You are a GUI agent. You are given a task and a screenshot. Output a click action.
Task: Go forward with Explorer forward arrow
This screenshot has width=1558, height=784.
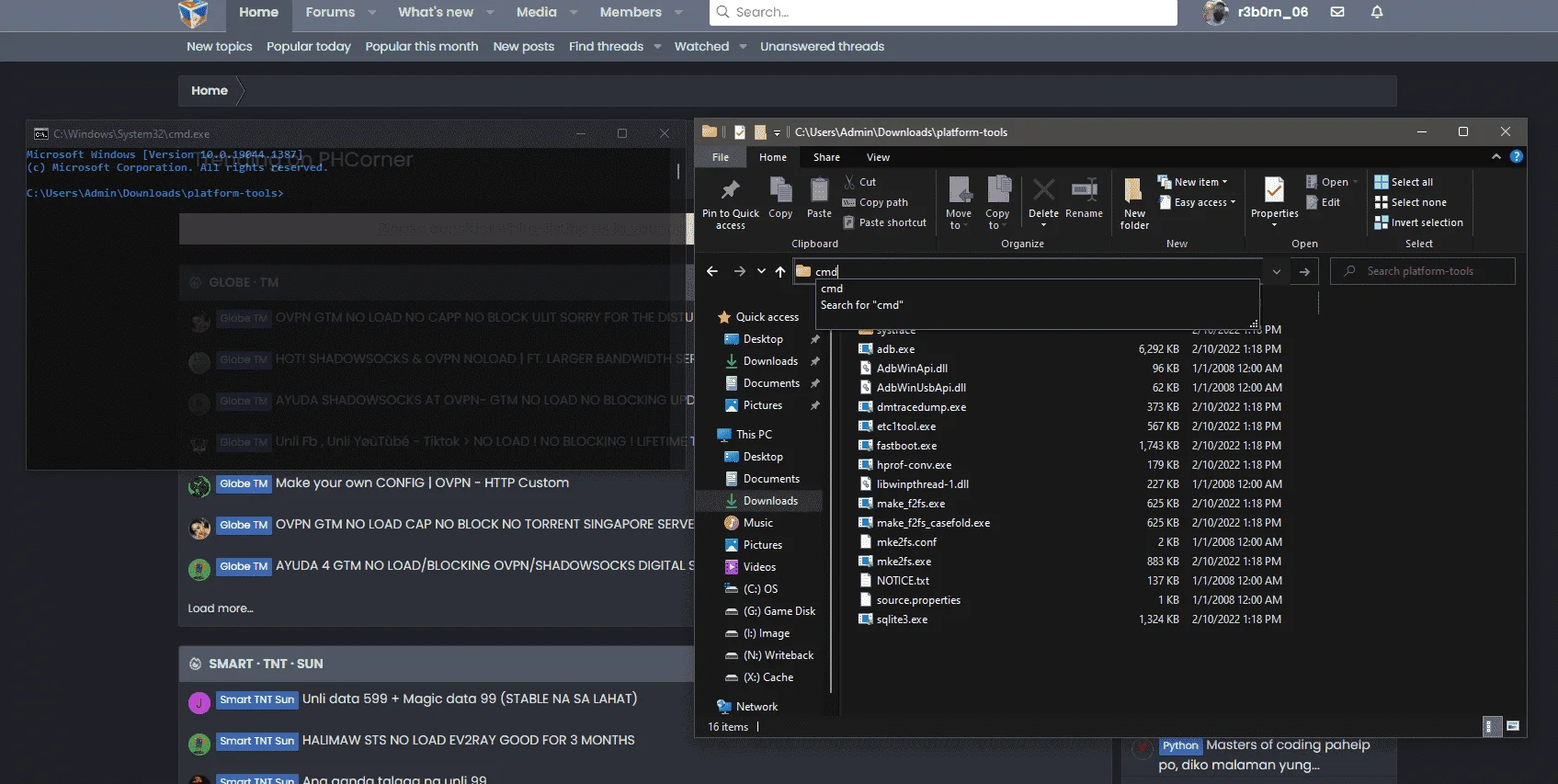click(x=740, y=271)
